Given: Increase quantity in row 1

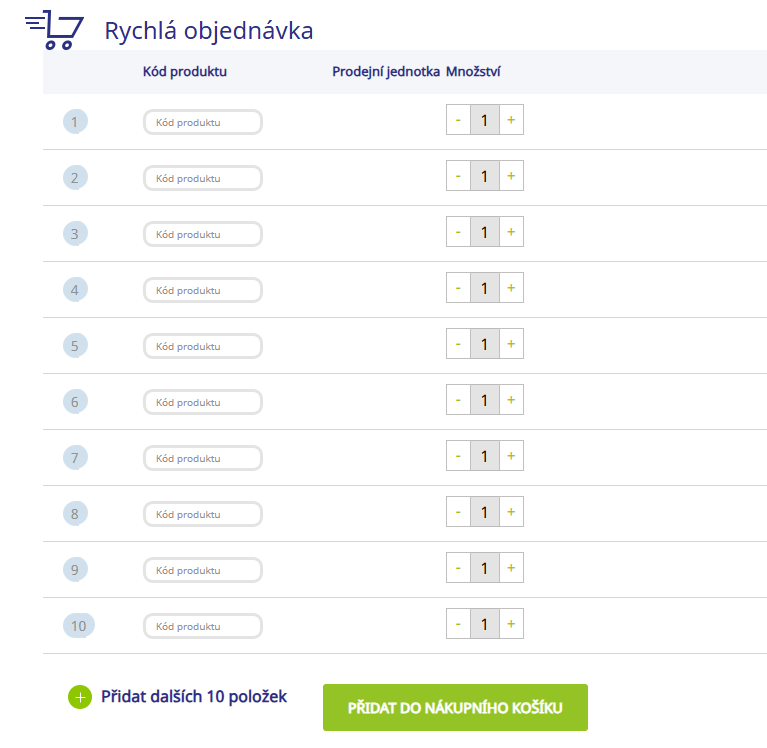Looking at the screenshot, I should (x=511, y=119).
